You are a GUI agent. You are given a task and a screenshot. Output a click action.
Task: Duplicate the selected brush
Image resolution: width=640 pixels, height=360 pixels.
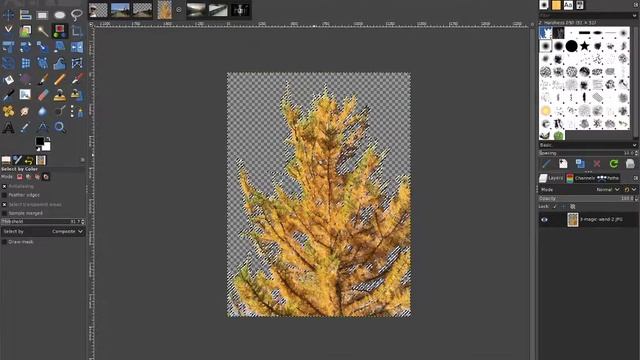pyautogui.click(x=580, y=164)
